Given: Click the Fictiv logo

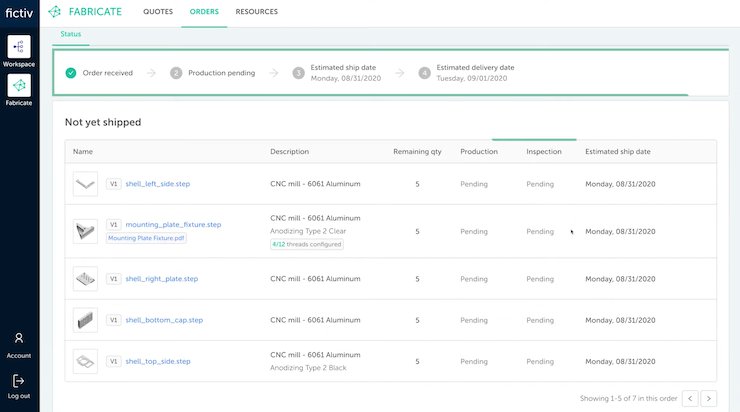Looking at the screenshot, I should pyautogui.click(x=19, y=12).
